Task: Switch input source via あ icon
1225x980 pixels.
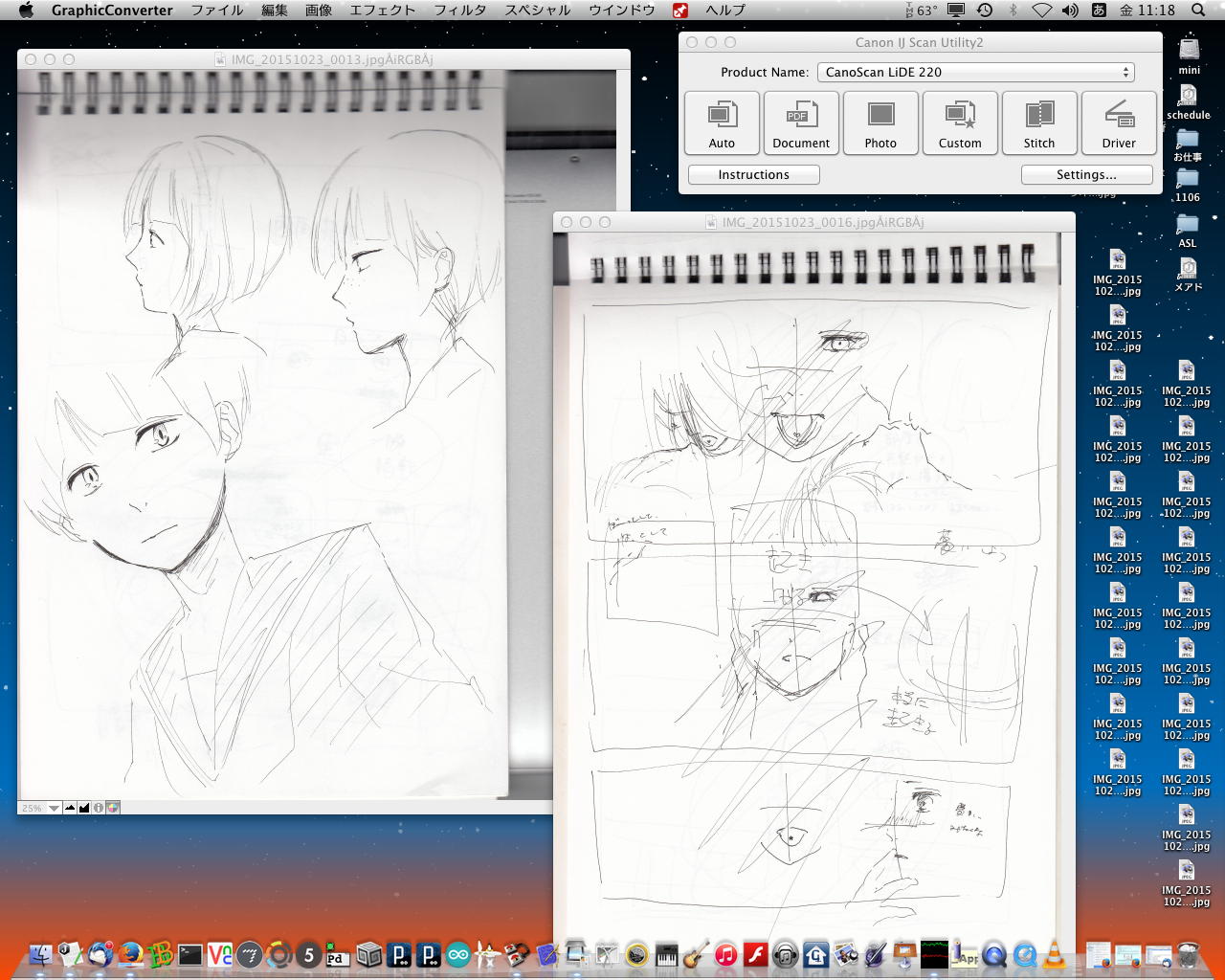Action: (x=1099, y=11)
